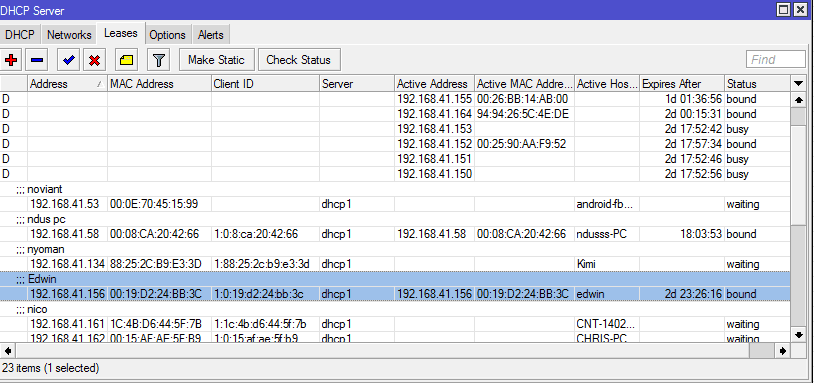Enable lease with the blue checkmark icon
814x383 pixels.
pos(69,60)
